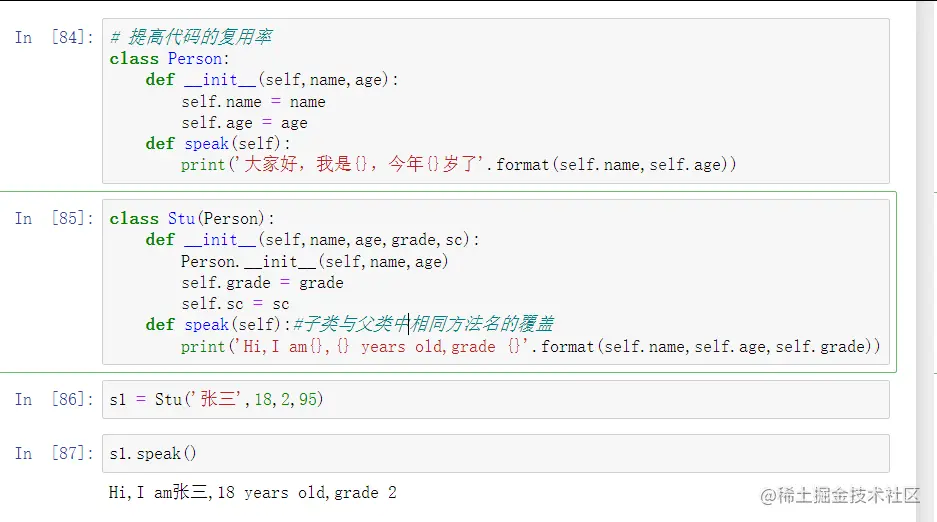The width and height of the screenshot is (937, 522).
Task: Click 'self.sc = sc' line
Action: click(x=235, y=303)
